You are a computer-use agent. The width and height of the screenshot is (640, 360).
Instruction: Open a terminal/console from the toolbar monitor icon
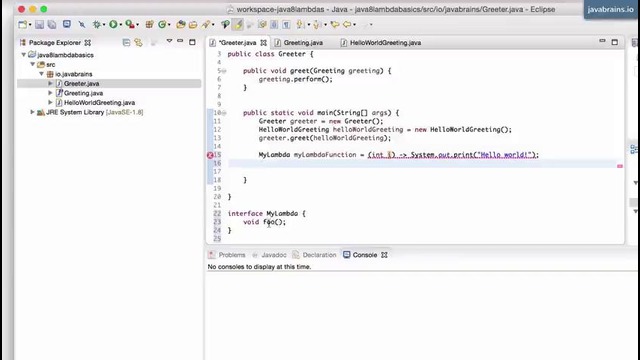[67, 24]
